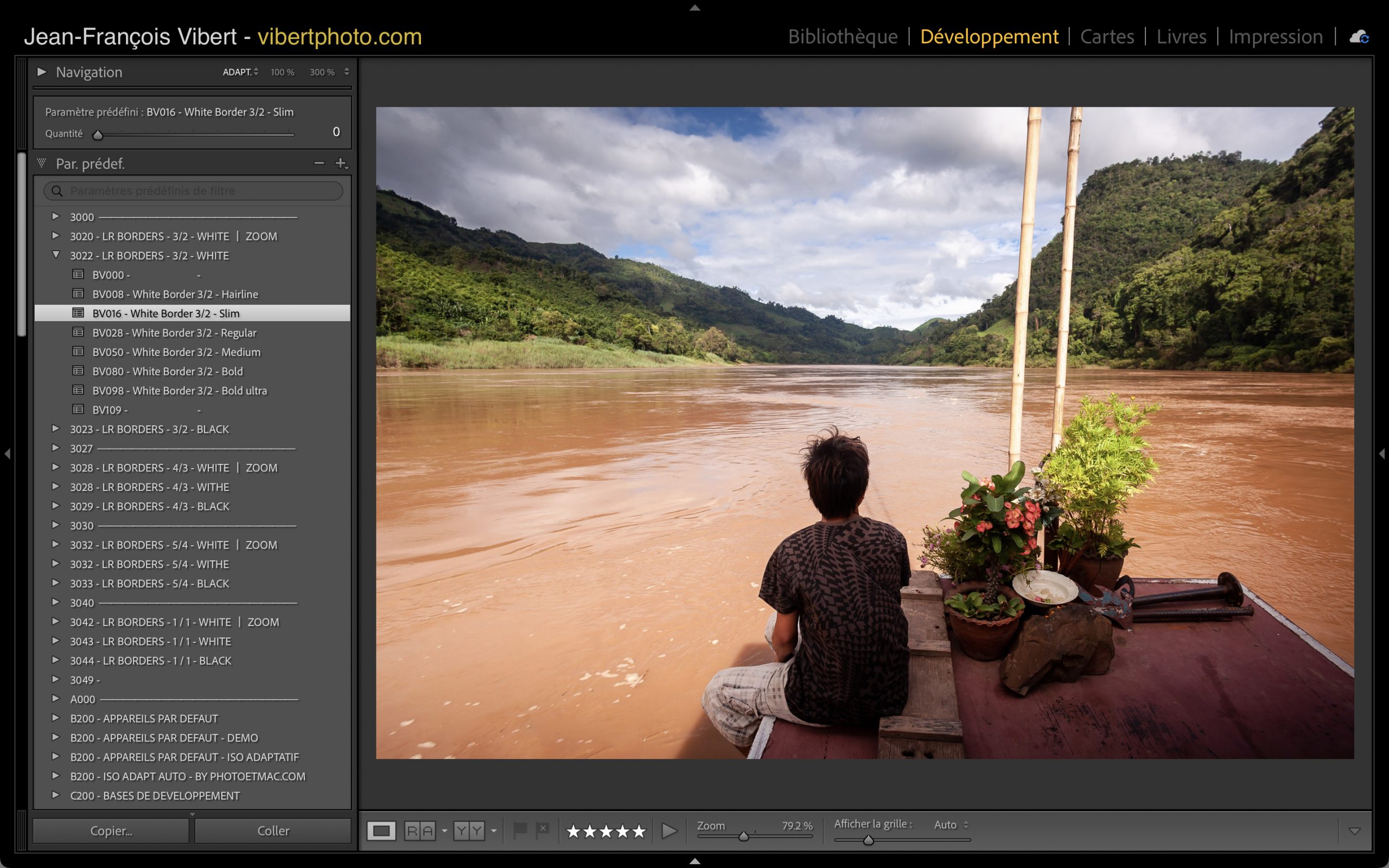Viewport: 1389px width, 868px height.
Task: Click the cloud sync status icon
Action: pyautogui.click(x=1359, y=37)
